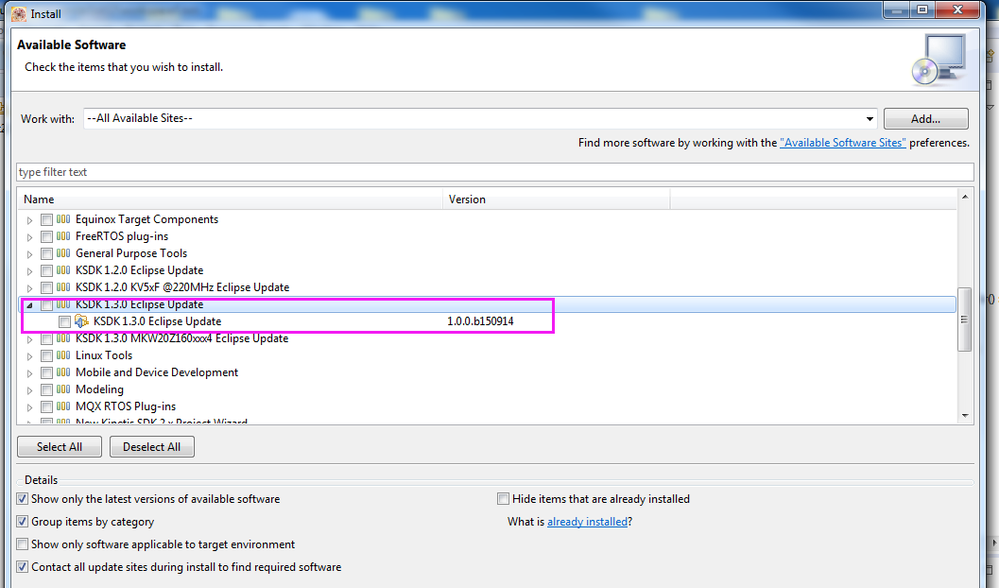
Task: Enable Hide items that are already installed
Action: [503, 499]
